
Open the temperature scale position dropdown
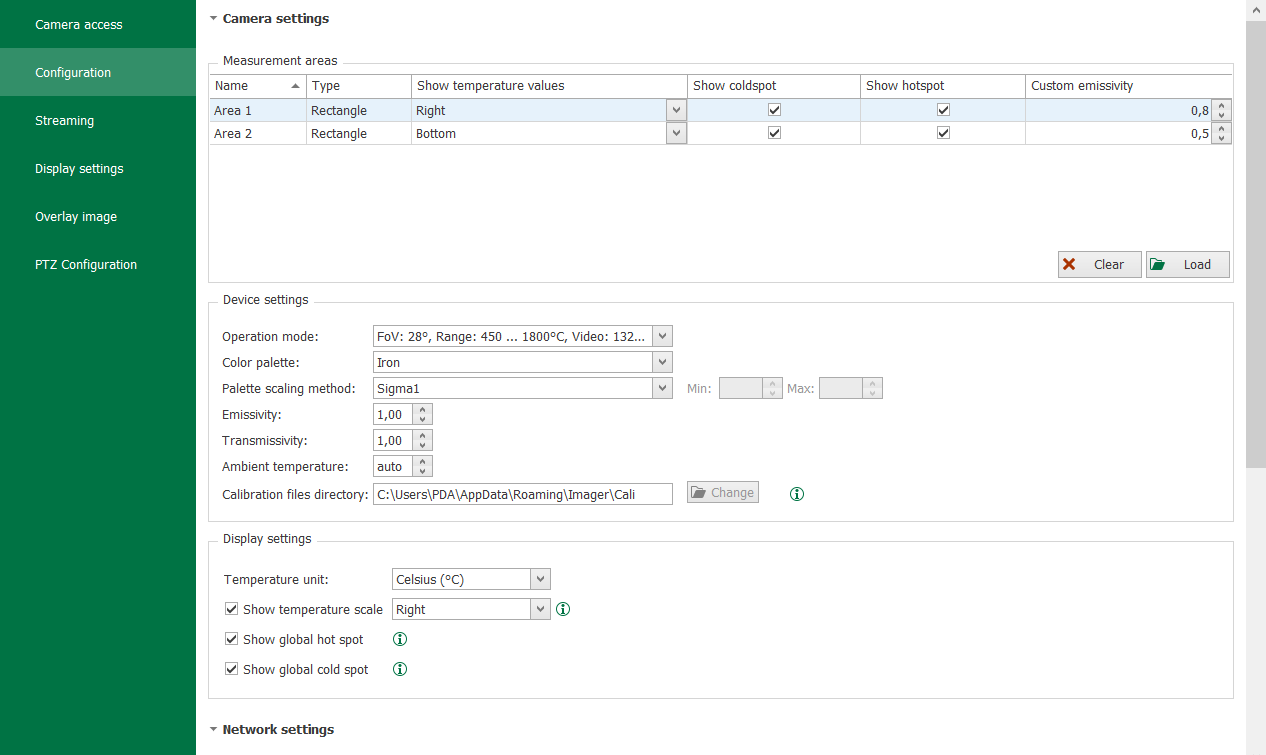click(x=540, y=609)
